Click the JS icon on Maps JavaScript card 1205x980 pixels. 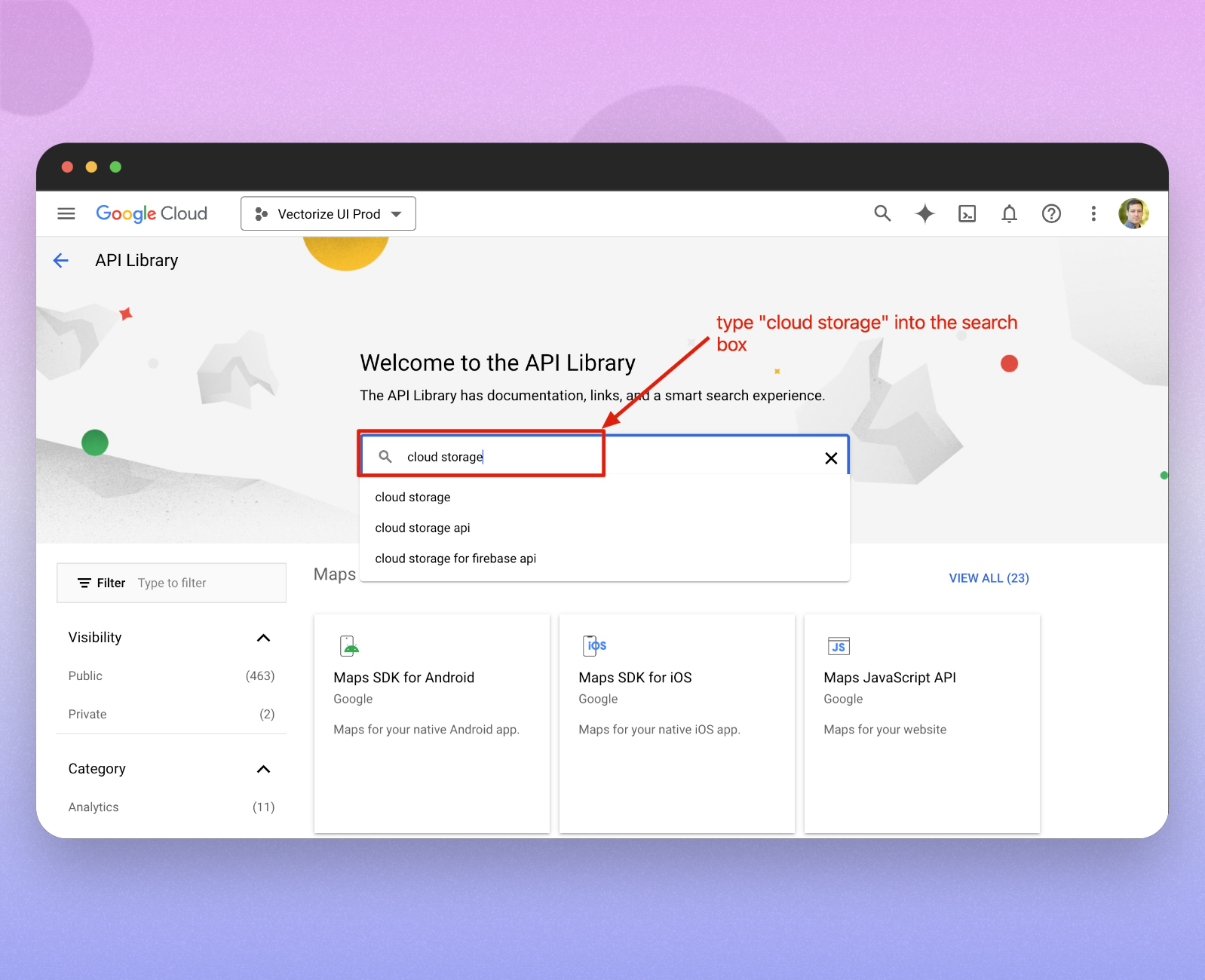pyautogui.click(x=839, y=646)
